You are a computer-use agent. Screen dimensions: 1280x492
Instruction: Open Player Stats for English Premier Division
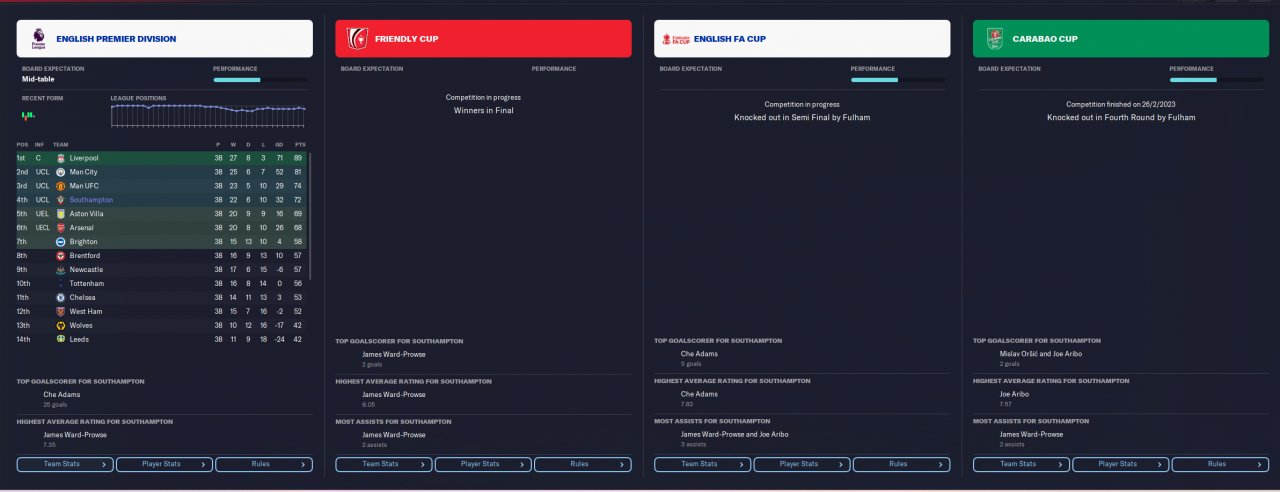click(x=164, y=464)
